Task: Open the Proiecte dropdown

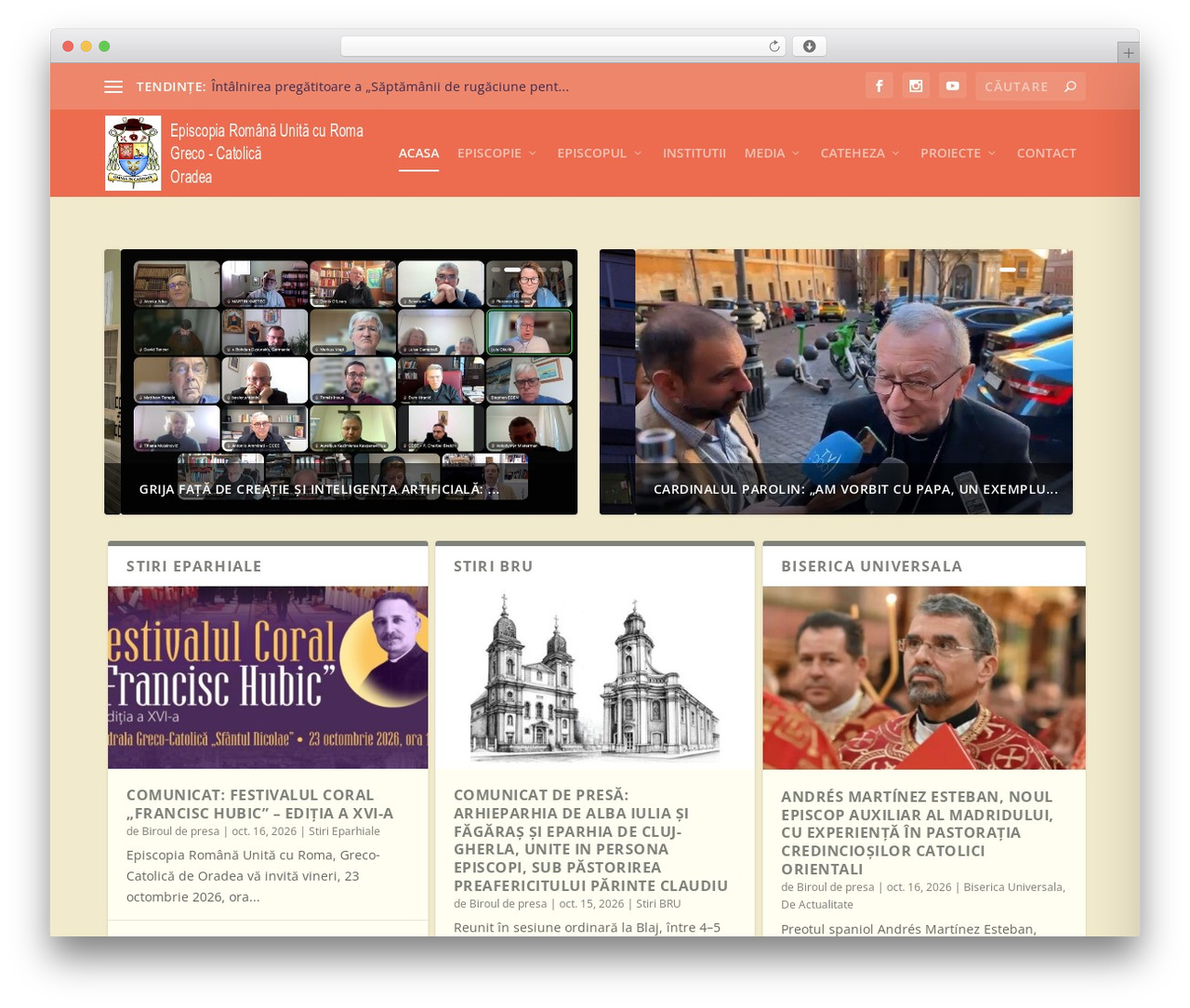Action: 958,153
